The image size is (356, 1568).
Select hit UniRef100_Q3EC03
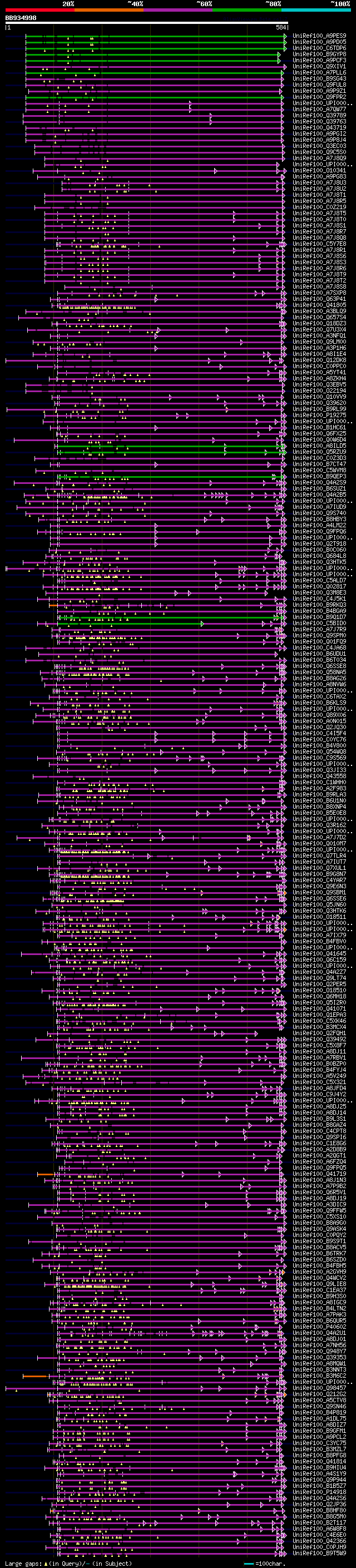click(319, 146)
